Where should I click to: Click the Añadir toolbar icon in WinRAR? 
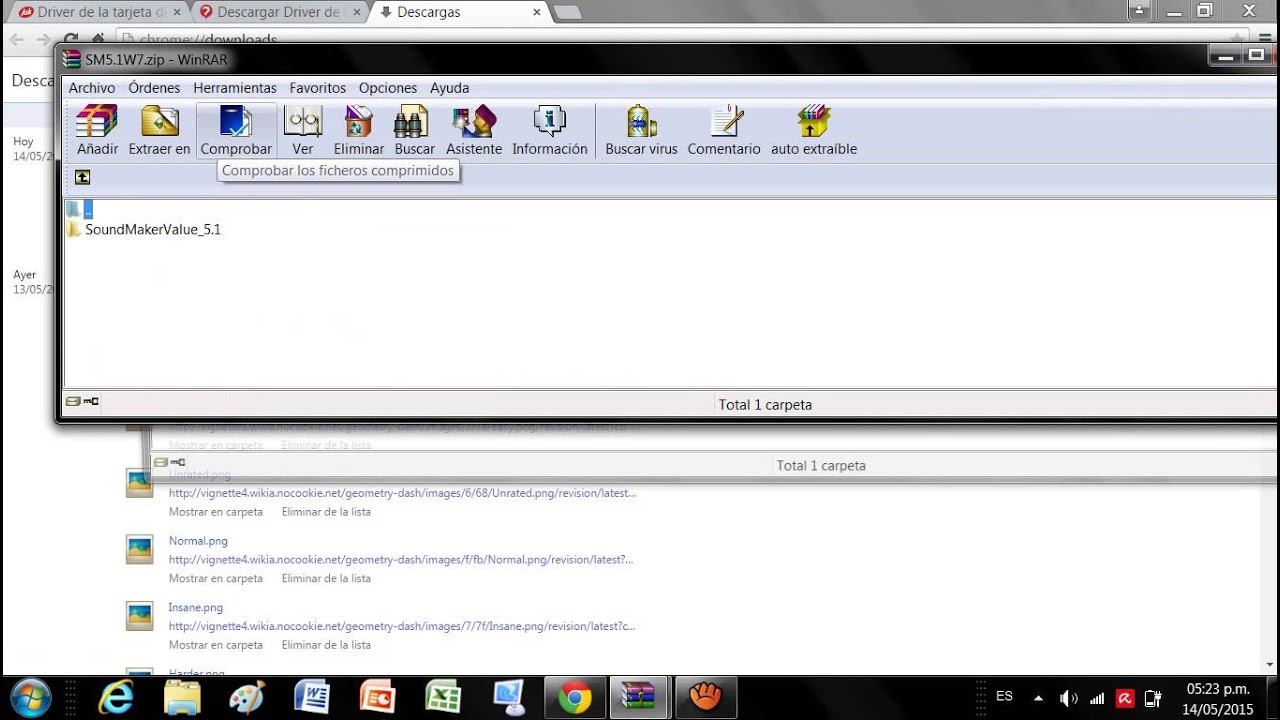pos(97,130)
